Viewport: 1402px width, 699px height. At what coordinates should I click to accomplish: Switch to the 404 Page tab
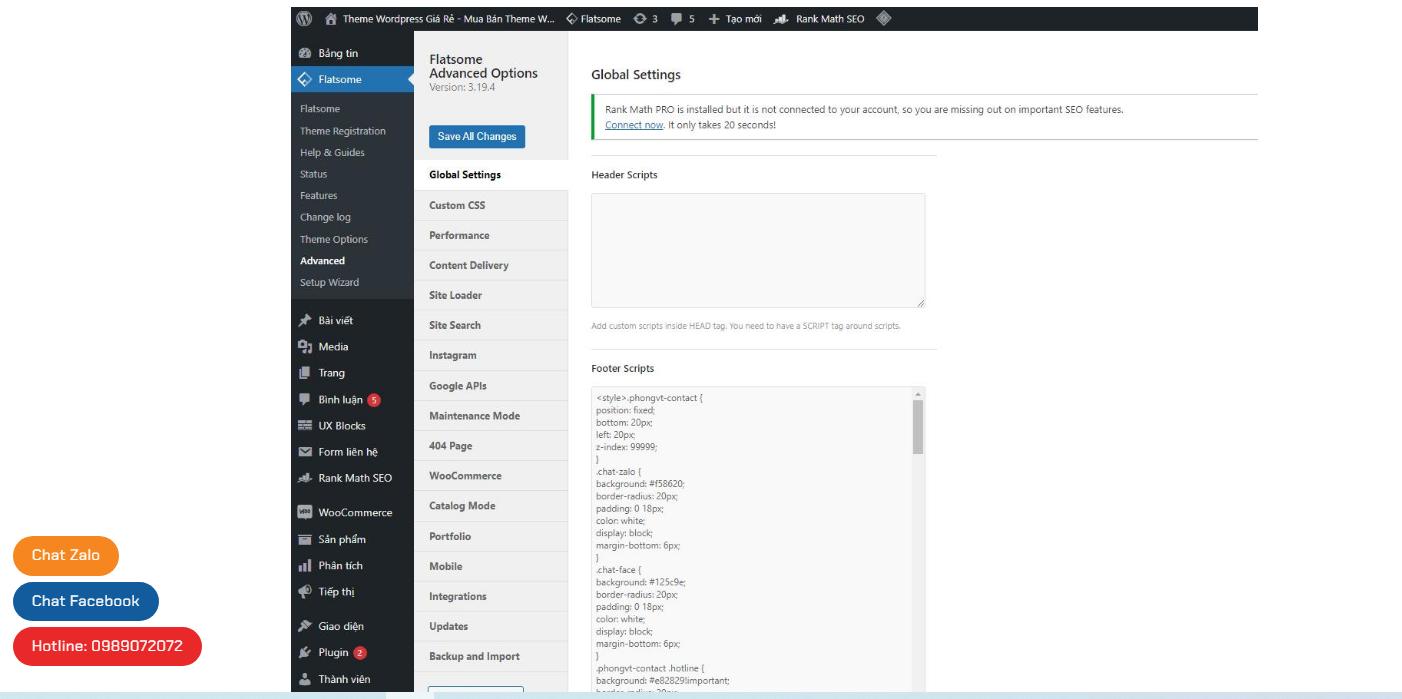(x=491, y=446)
